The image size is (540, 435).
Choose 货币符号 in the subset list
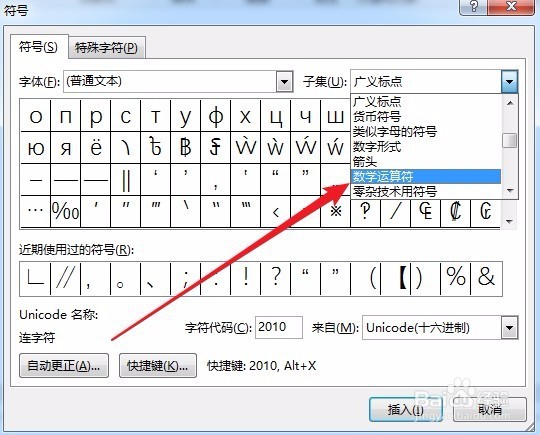426,116
